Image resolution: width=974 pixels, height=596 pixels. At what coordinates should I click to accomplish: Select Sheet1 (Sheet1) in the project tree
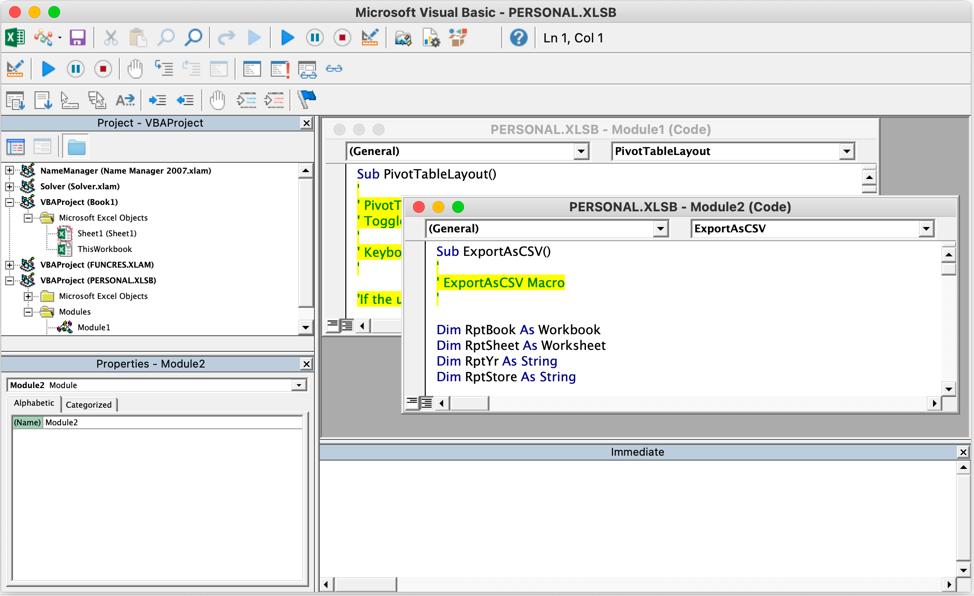(106, 233)
